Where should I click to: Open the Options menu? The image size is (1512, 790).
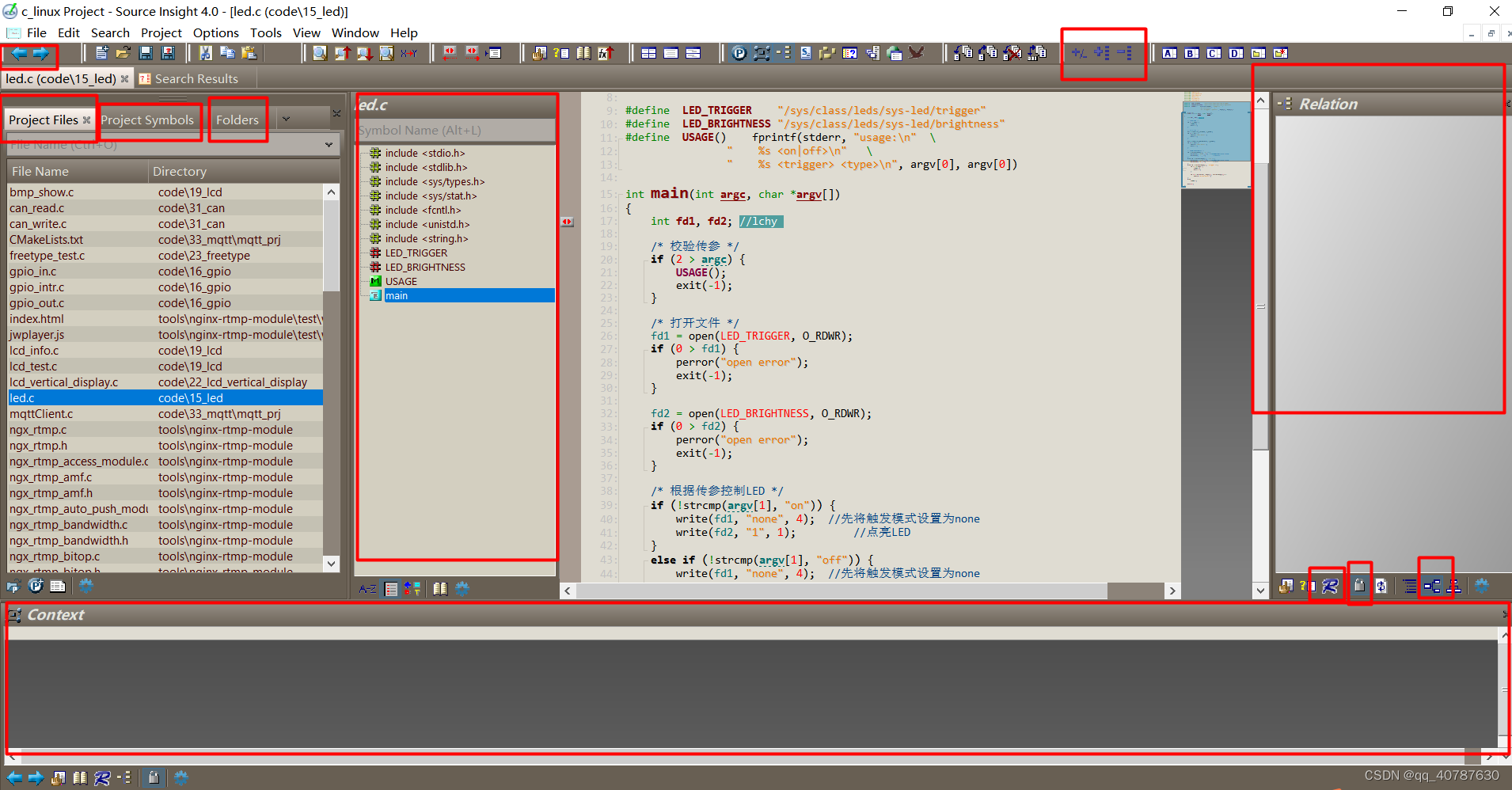tap(216, 32)
